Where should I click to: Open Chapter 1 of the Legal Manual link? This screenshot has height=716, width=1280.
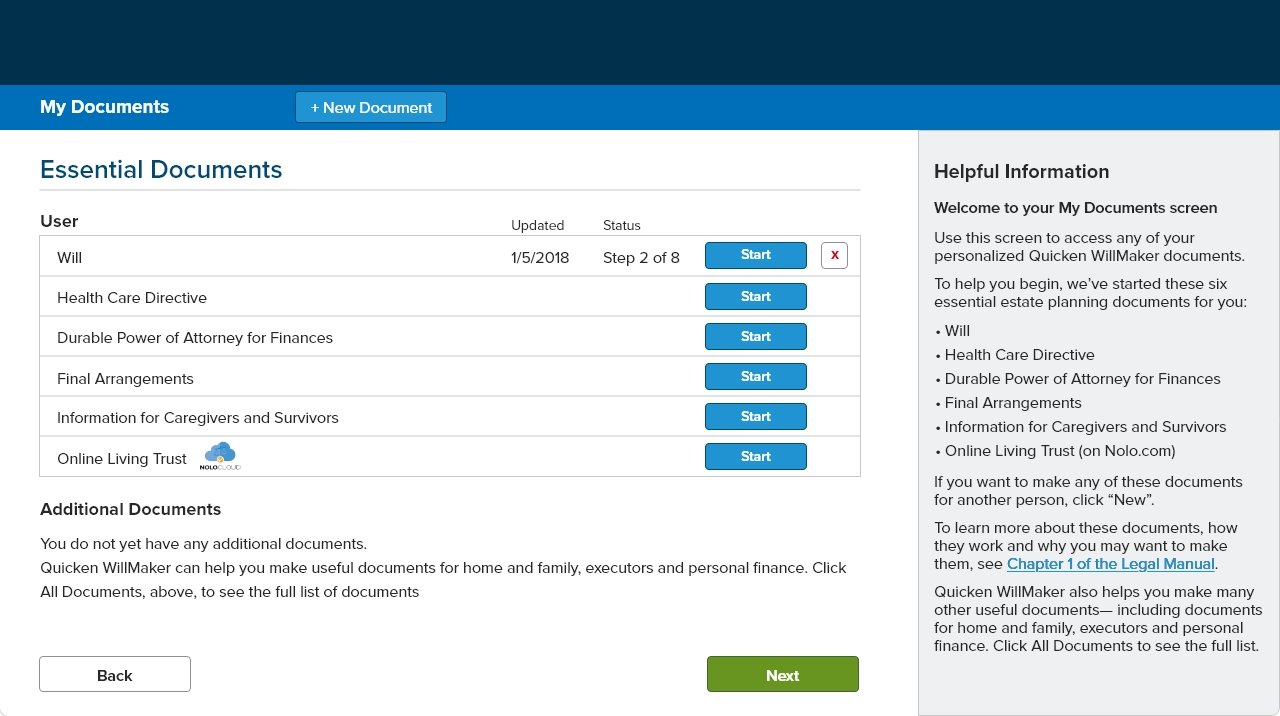coord(1110,564)
